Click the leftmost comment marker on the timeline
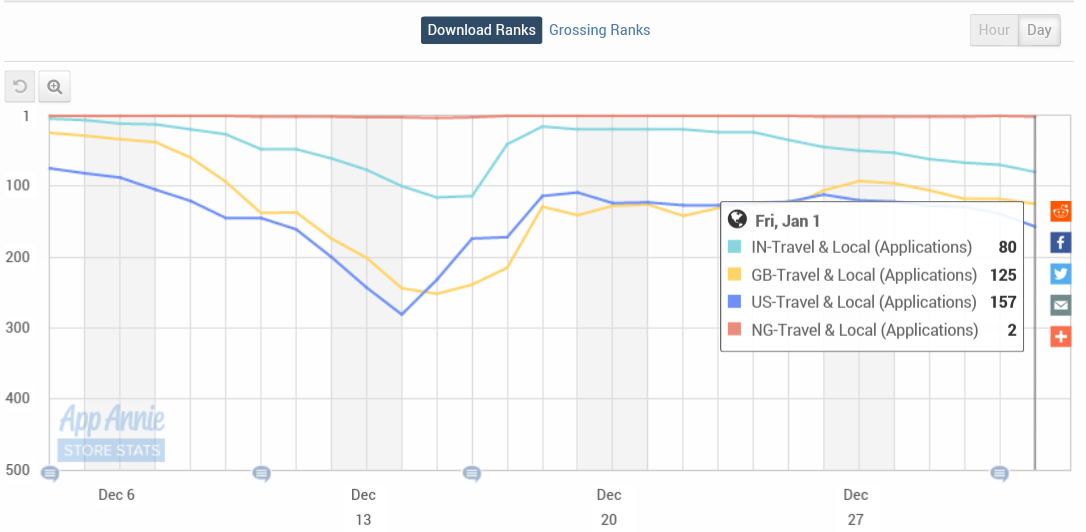The height and width of the screenshot is (532, 1086). [49, 473]
